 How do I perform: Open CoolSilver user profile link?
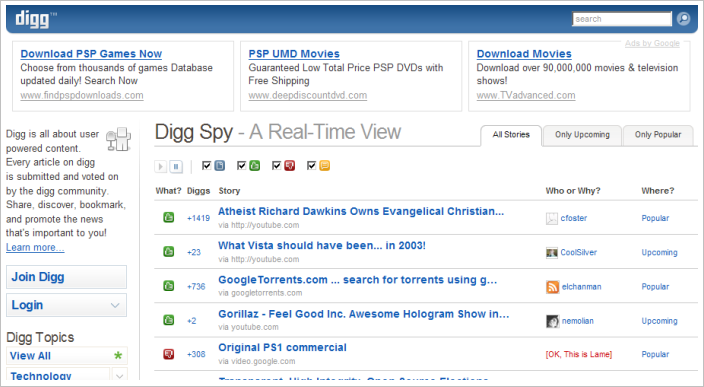578,252
